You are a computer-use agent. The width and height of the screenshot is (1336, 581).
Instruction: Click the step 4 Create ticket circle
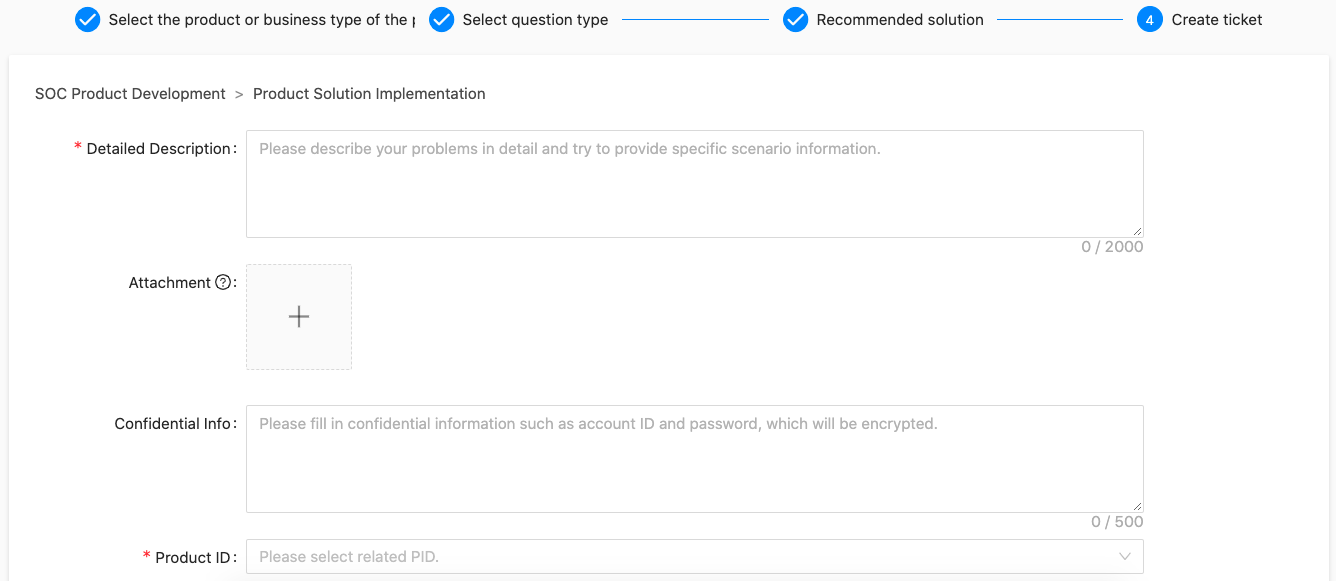click(1150, 20)
